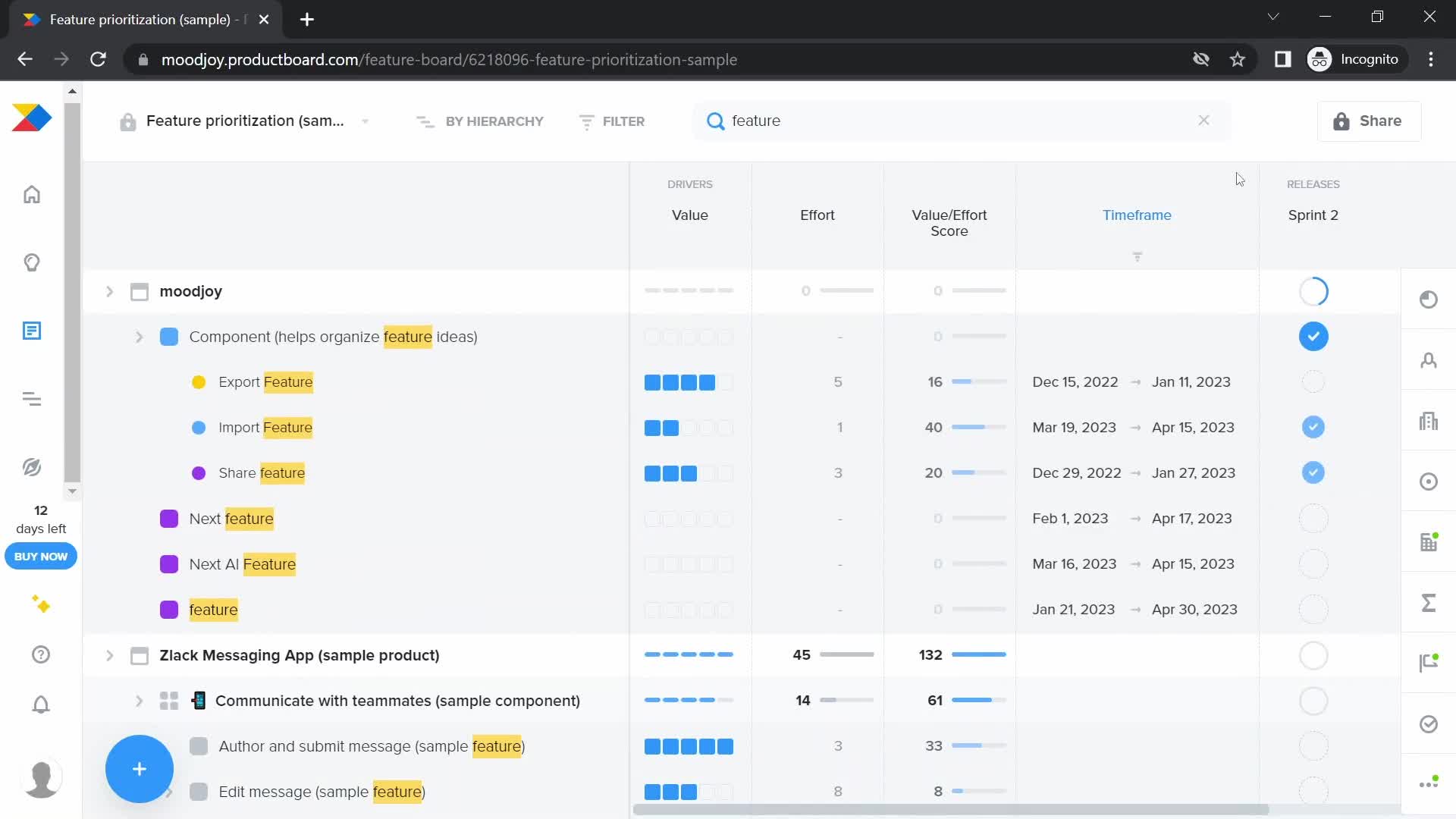Click the blue plus add button
The width and height of the screenshot is (1456, 819).
[140, 769]
